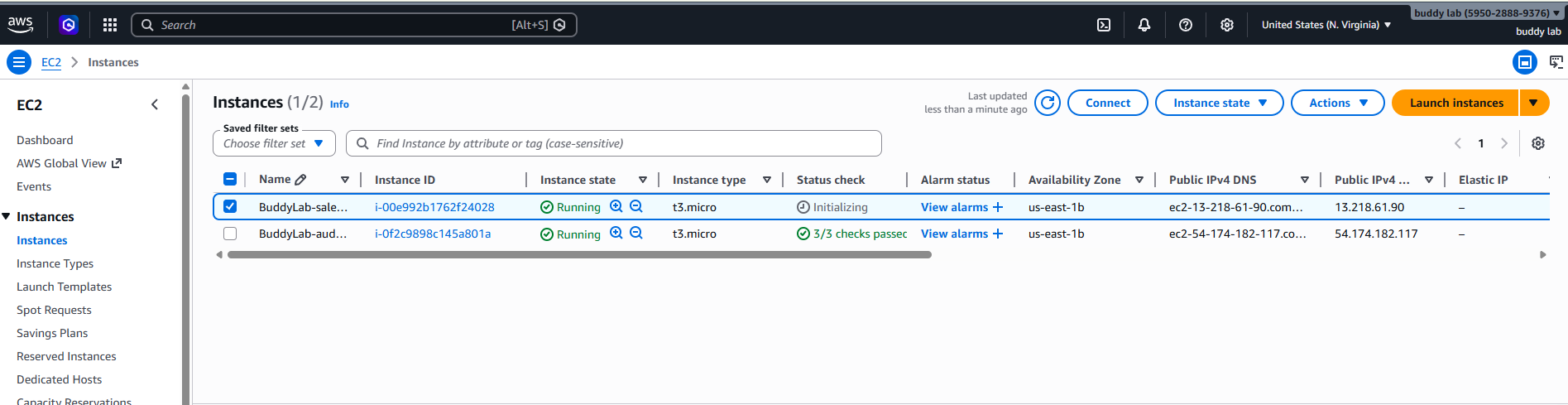Open the Instance state dropdown button
The width and height of the screenshot is (1568, 405).
1220,103
